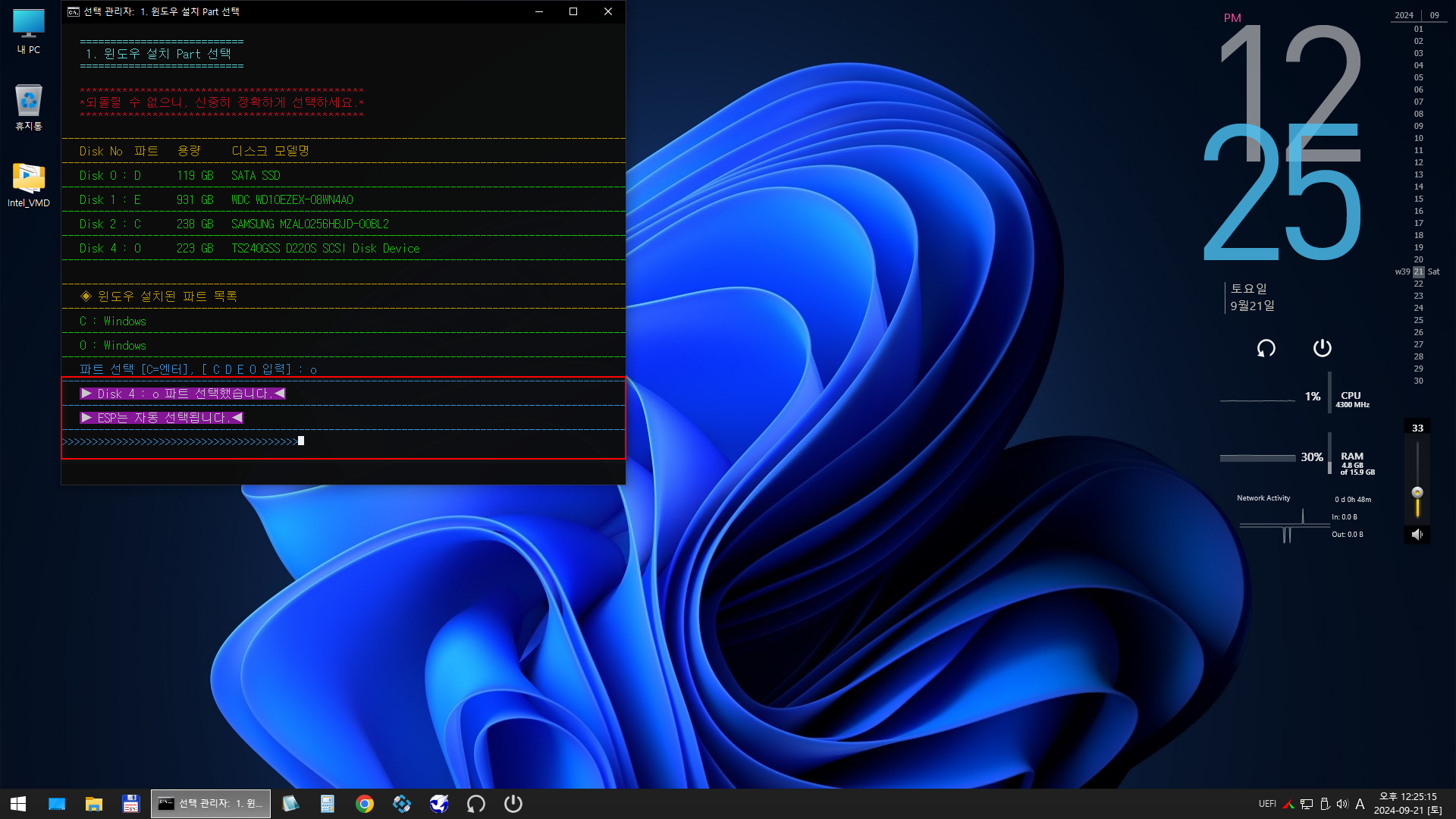Click the disk table header row
This screenshot has height=819, width=1456.
(344, 151)
